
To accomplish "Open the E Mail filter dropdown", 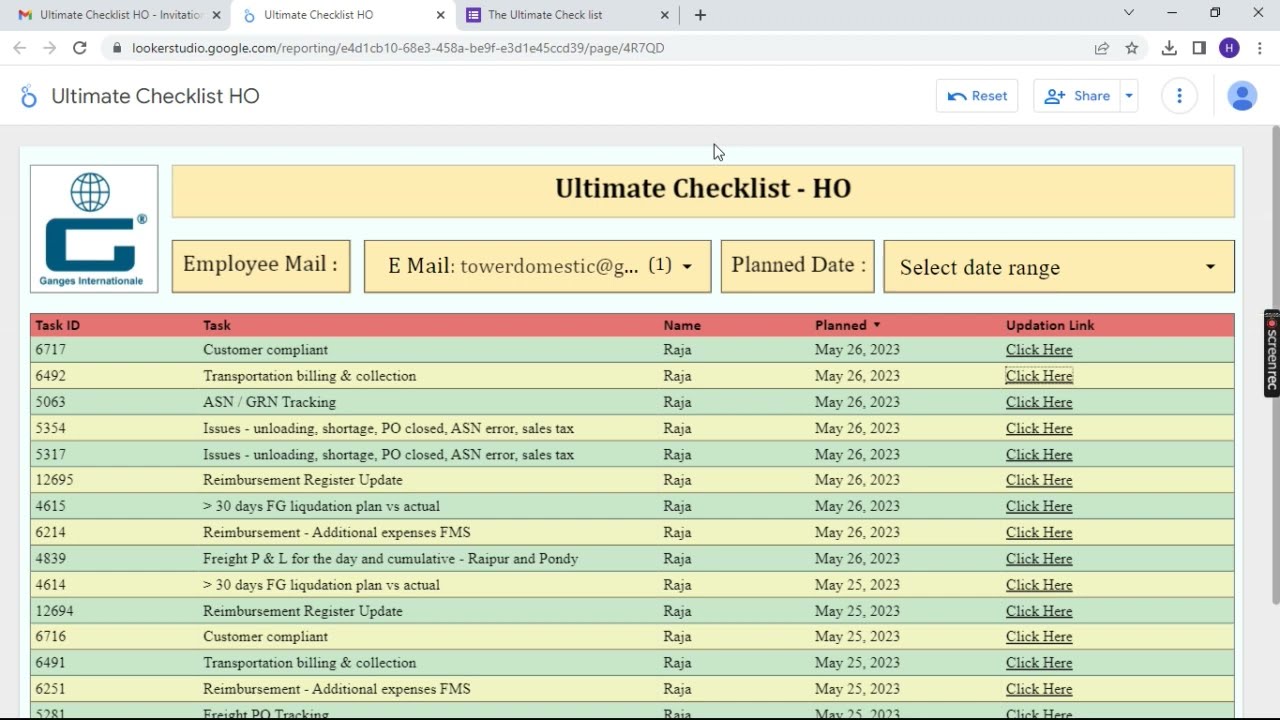I will point(538,266).
